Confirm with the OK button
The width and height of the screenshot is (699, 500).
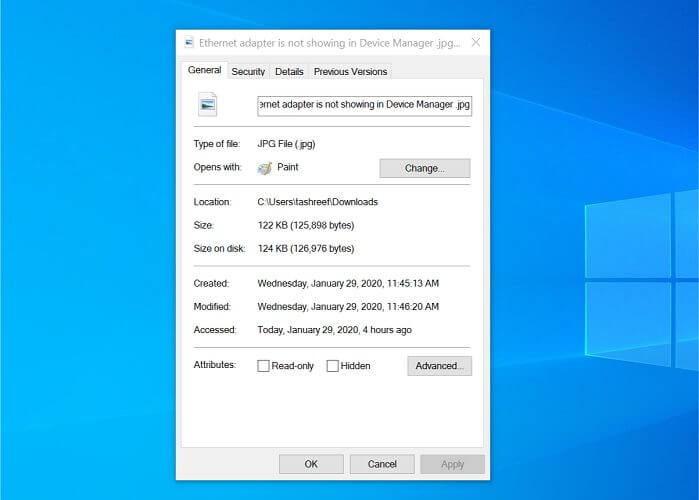[x=311, y=464]
